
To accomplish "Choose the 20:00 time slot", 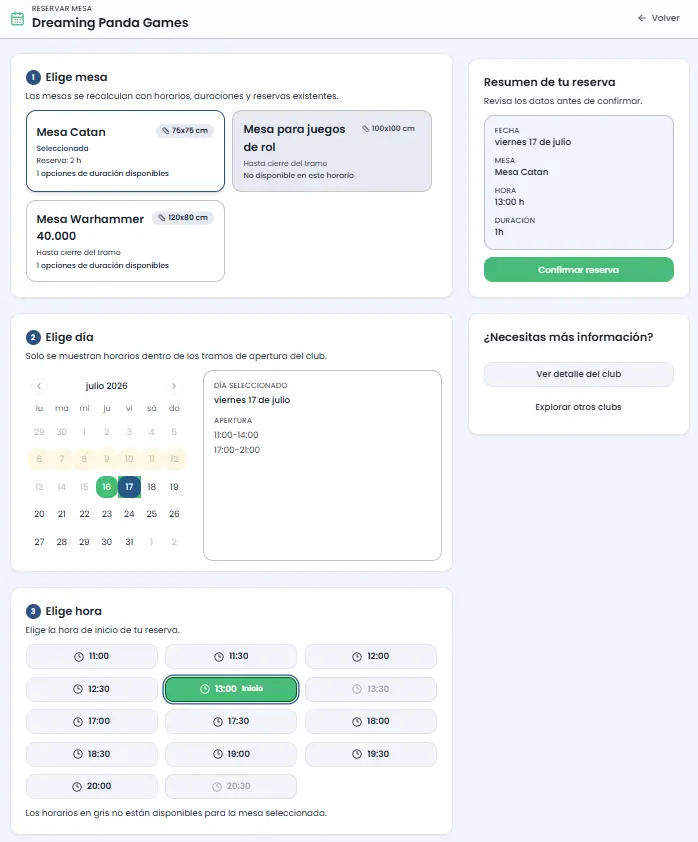I will (x=92, y=786).
